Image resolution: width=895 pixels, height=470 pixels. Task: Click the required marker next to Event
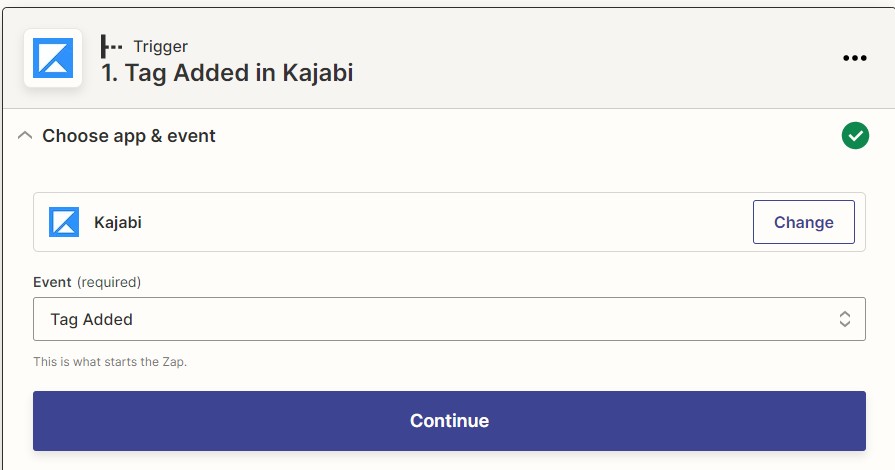[109, 282]
